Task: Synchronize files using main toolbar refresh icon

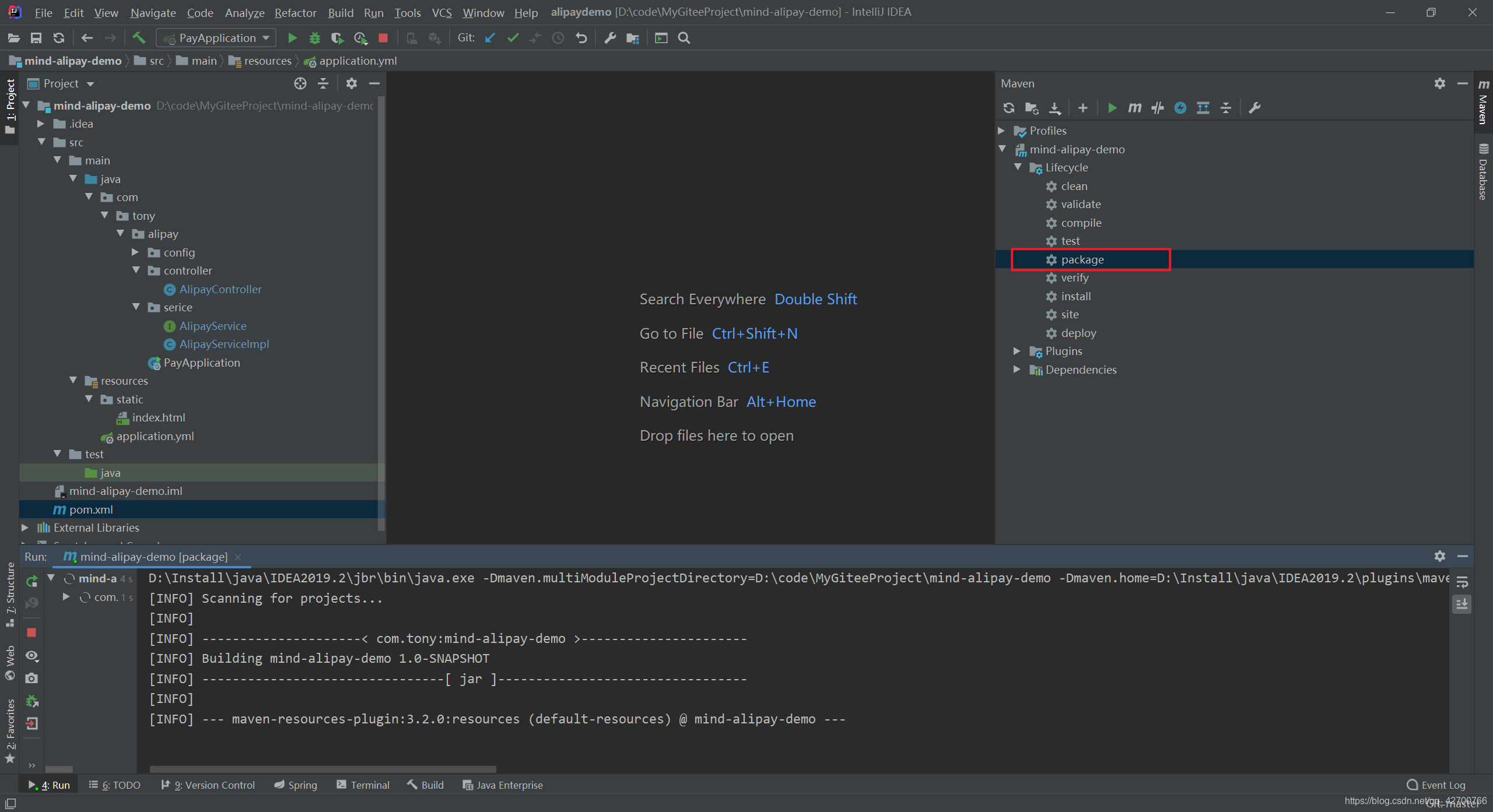Action: [59, 38]
